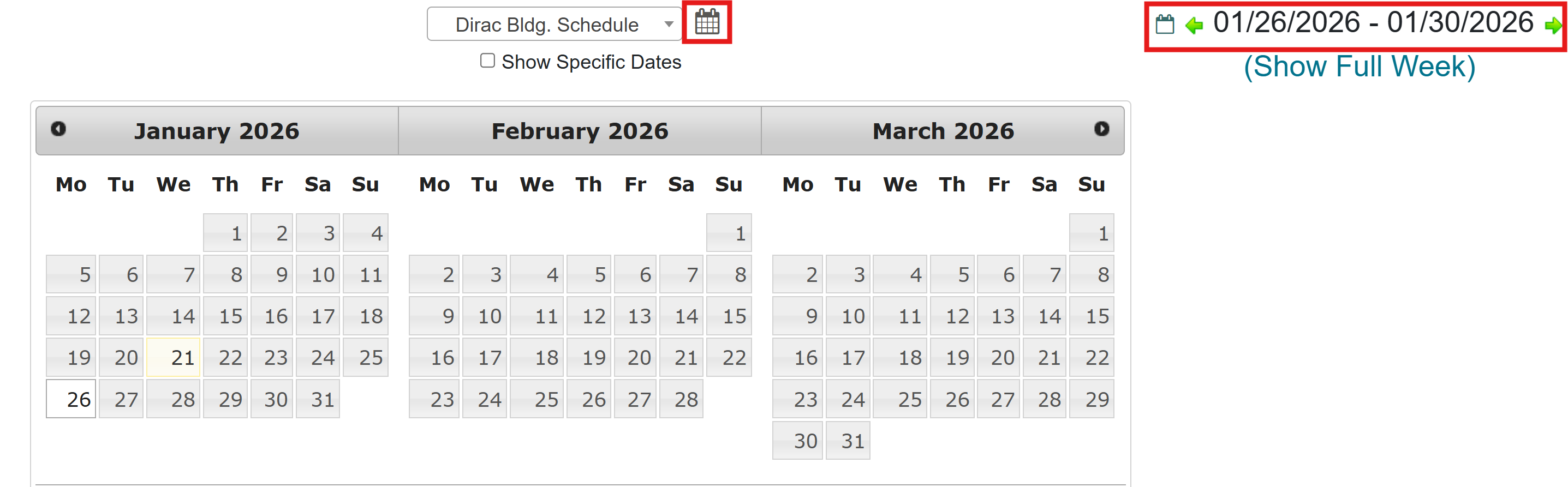Click the Show Full Week link
This screenshot has height=487, width=1568.
(x=1359, y=67)
